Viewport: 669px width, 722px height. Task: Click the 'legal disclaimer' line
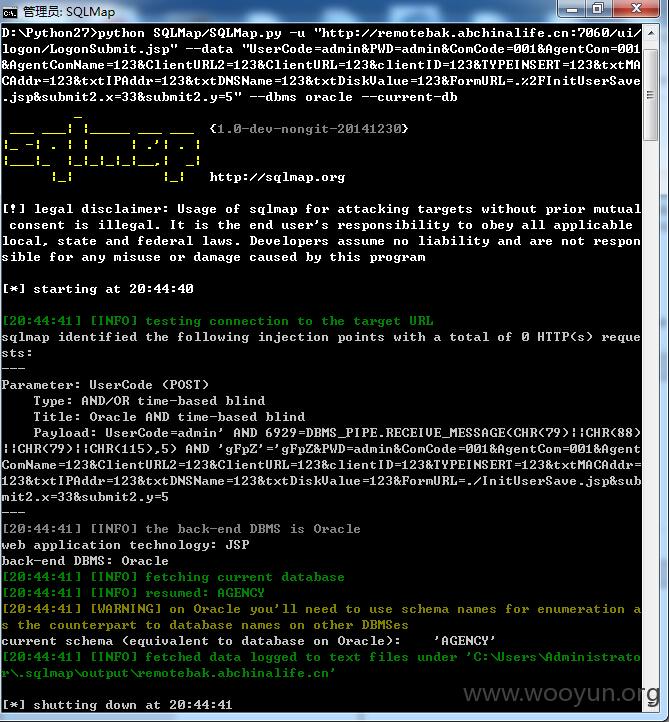tap(321, 209)
